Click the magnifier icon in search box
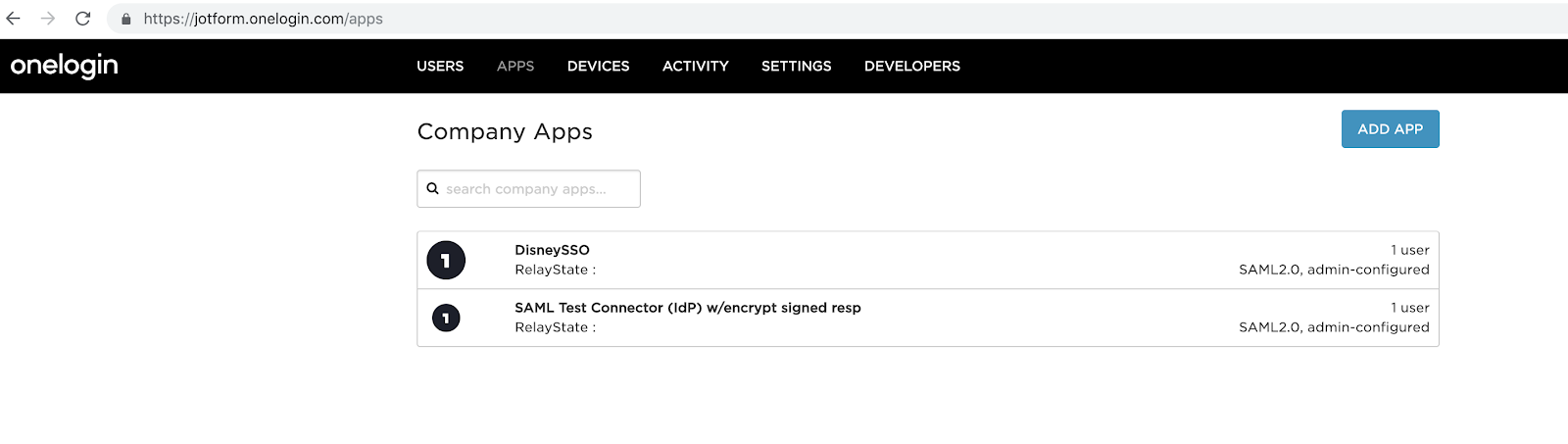This screenshot has width=1568, height=444. tap(432, 189)
